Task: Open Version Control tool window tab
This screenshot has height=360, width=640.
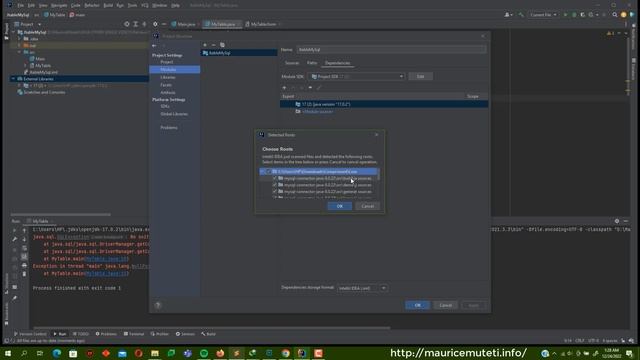Action: (30, 334)
